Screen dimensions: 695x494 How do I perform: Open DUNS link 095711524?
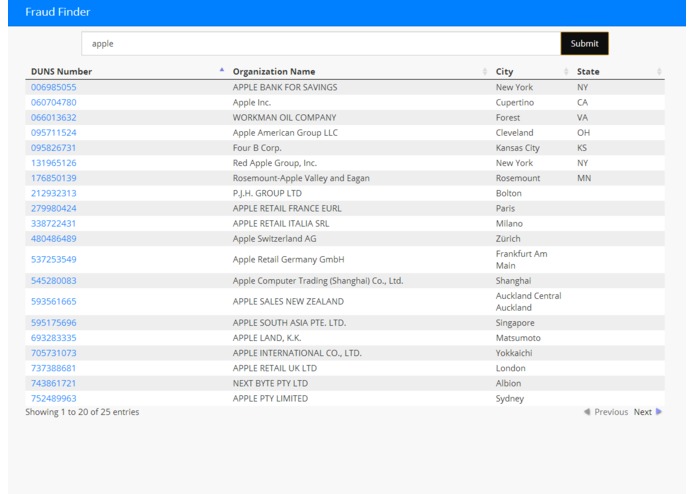tap(54, 132)
